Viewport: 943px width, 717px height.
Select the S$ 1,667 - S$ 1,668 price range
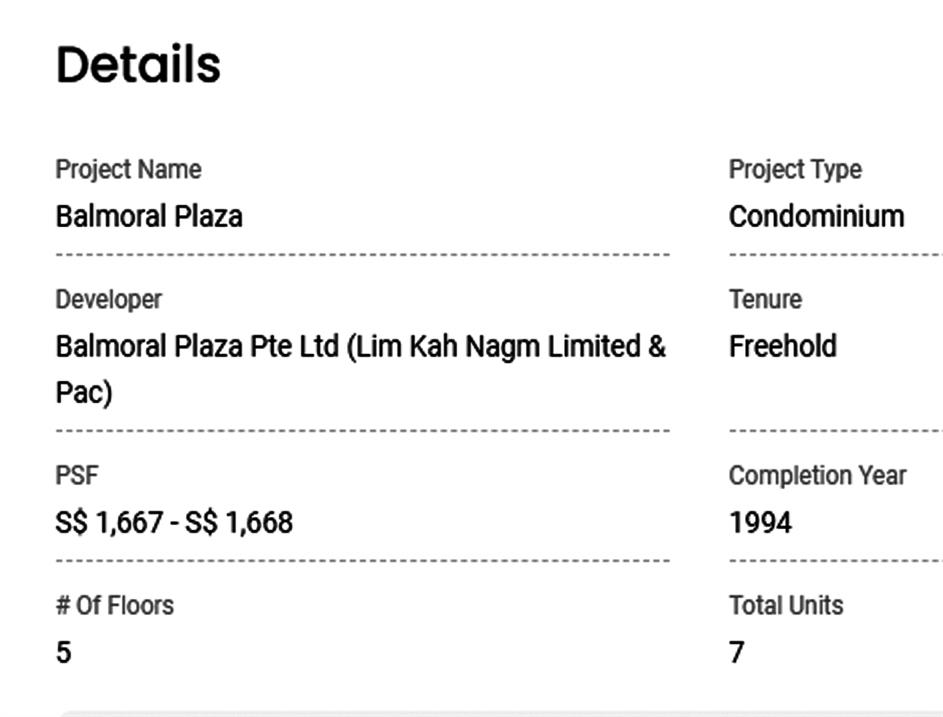pyautogui.click(x=174, y=522)
